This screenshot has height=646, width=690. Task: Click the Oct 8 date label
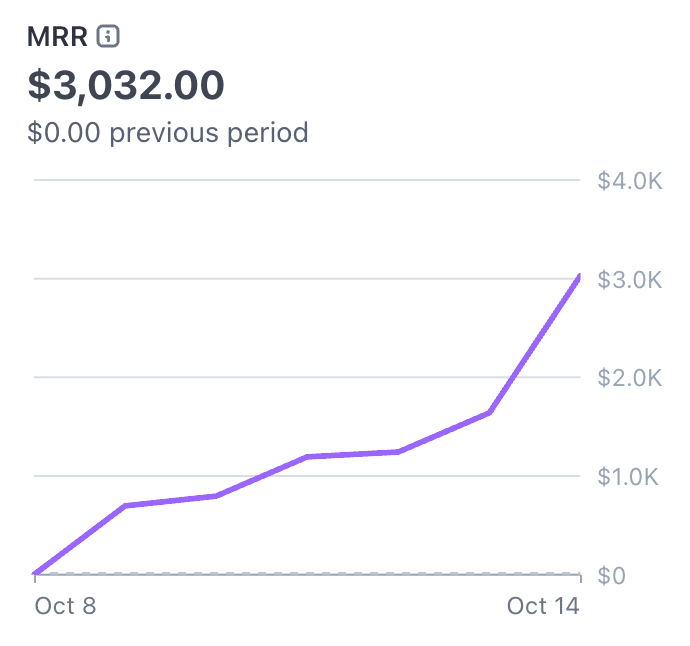coord(65,606)
